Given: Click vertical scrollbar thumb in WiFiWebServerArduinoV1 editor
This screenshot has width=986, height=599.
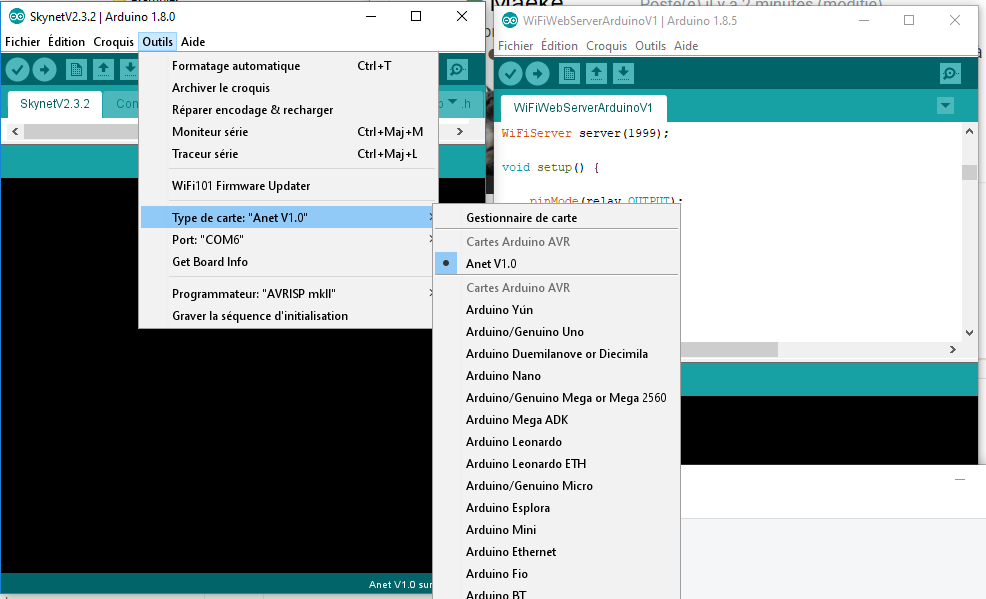Looking at the screenshot, I should click(969, 172).
